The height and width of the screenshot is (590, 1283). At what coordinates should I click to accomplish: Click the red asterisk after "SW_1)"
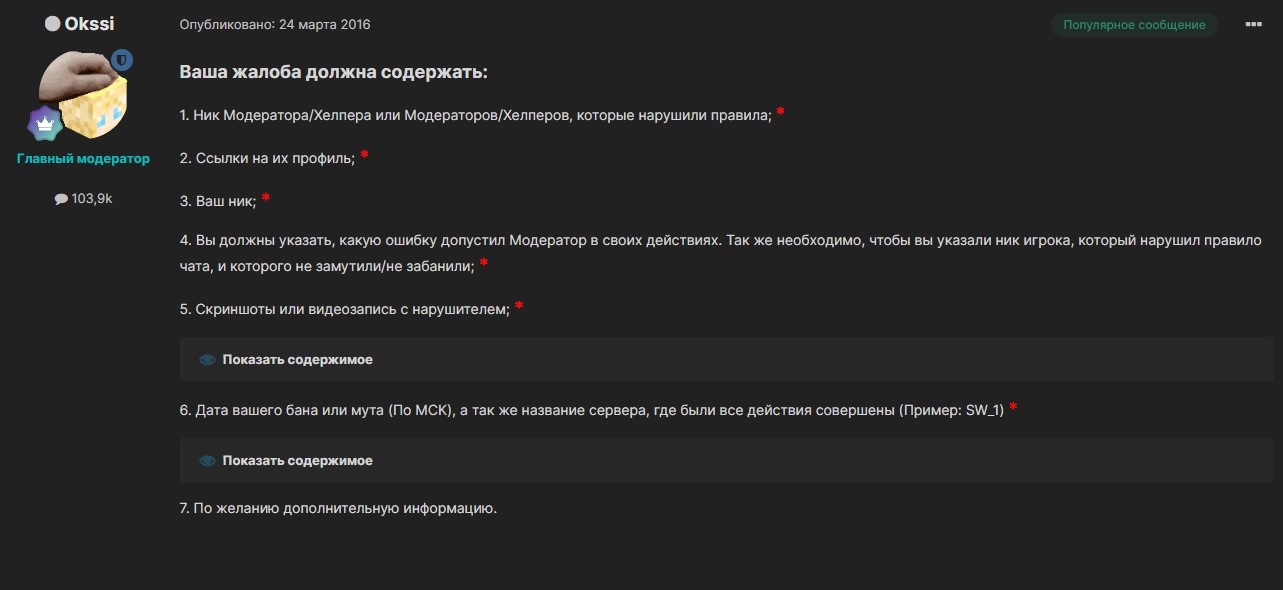[1013, 407]
